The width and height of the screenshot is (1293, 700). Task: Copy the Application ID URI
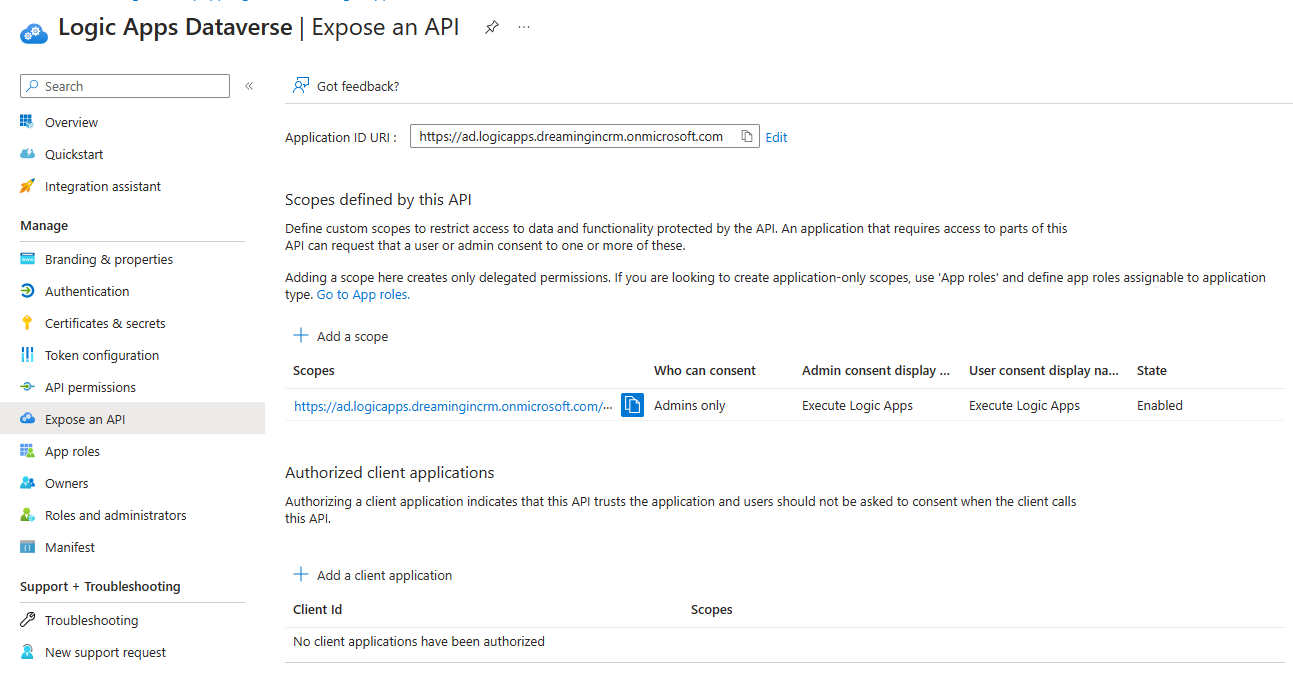pyautogui.click(x=747, y=137)
